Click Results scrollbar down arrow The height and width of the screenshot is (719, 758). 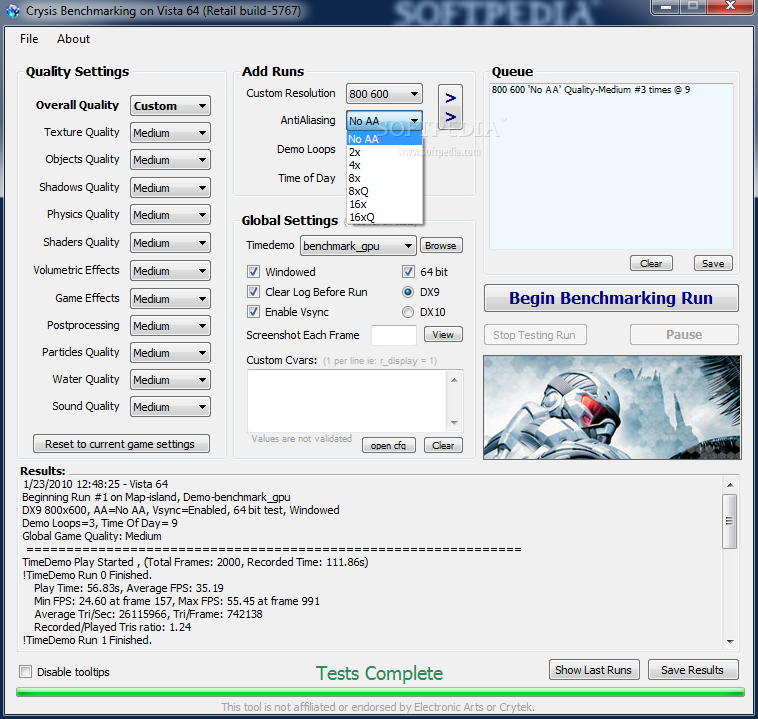(x=730, y=642)
